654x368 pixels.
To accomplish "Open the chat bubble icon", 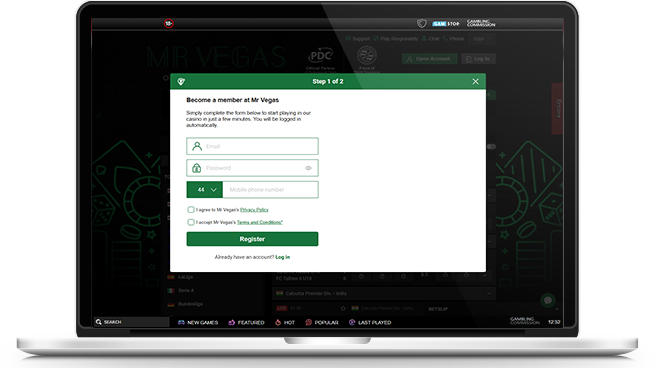I will [x=548, y=300].
